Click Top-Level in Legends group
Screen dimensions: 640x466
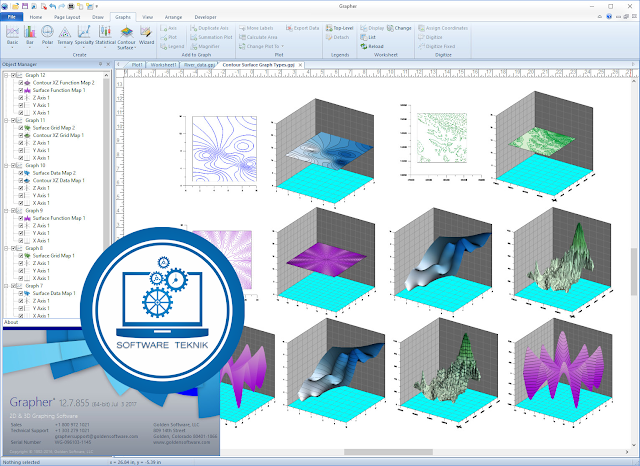coord(340,28)
